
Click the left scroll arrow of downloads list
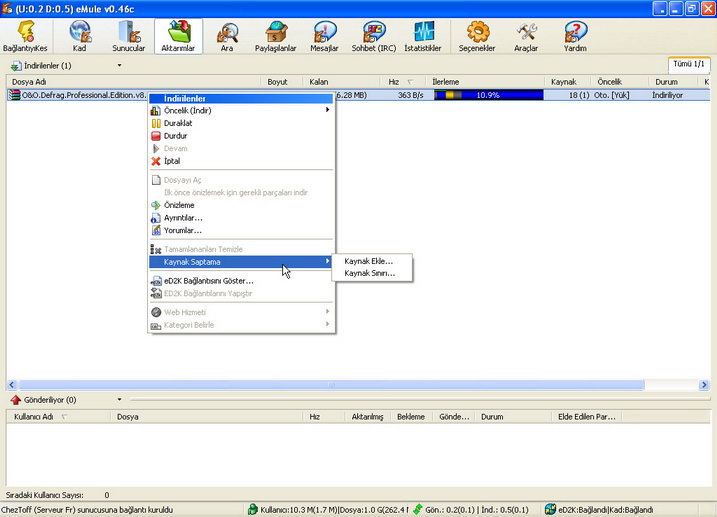[12, 385]
